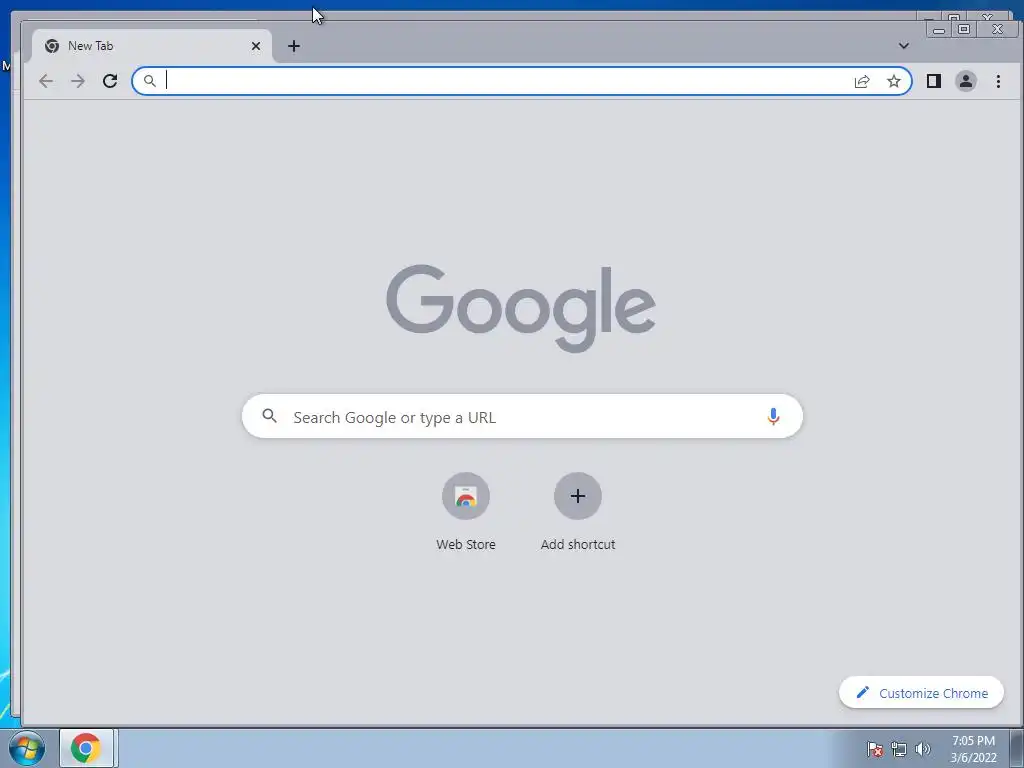Maximize the Chrome window
1024x768 pixels.
click(x=964, y=29)
